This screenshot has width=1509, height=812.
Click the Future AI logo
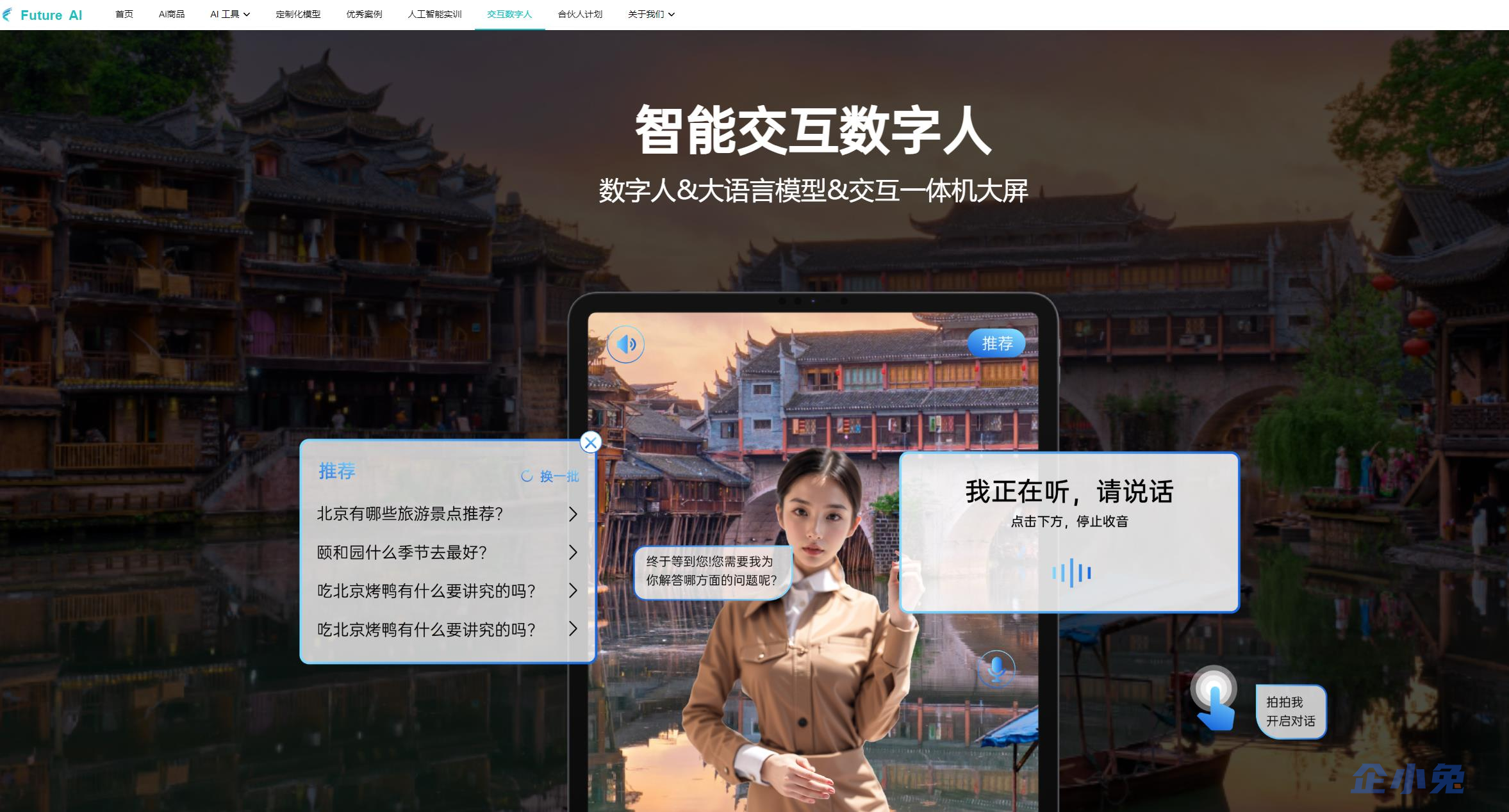pos(42,15)
